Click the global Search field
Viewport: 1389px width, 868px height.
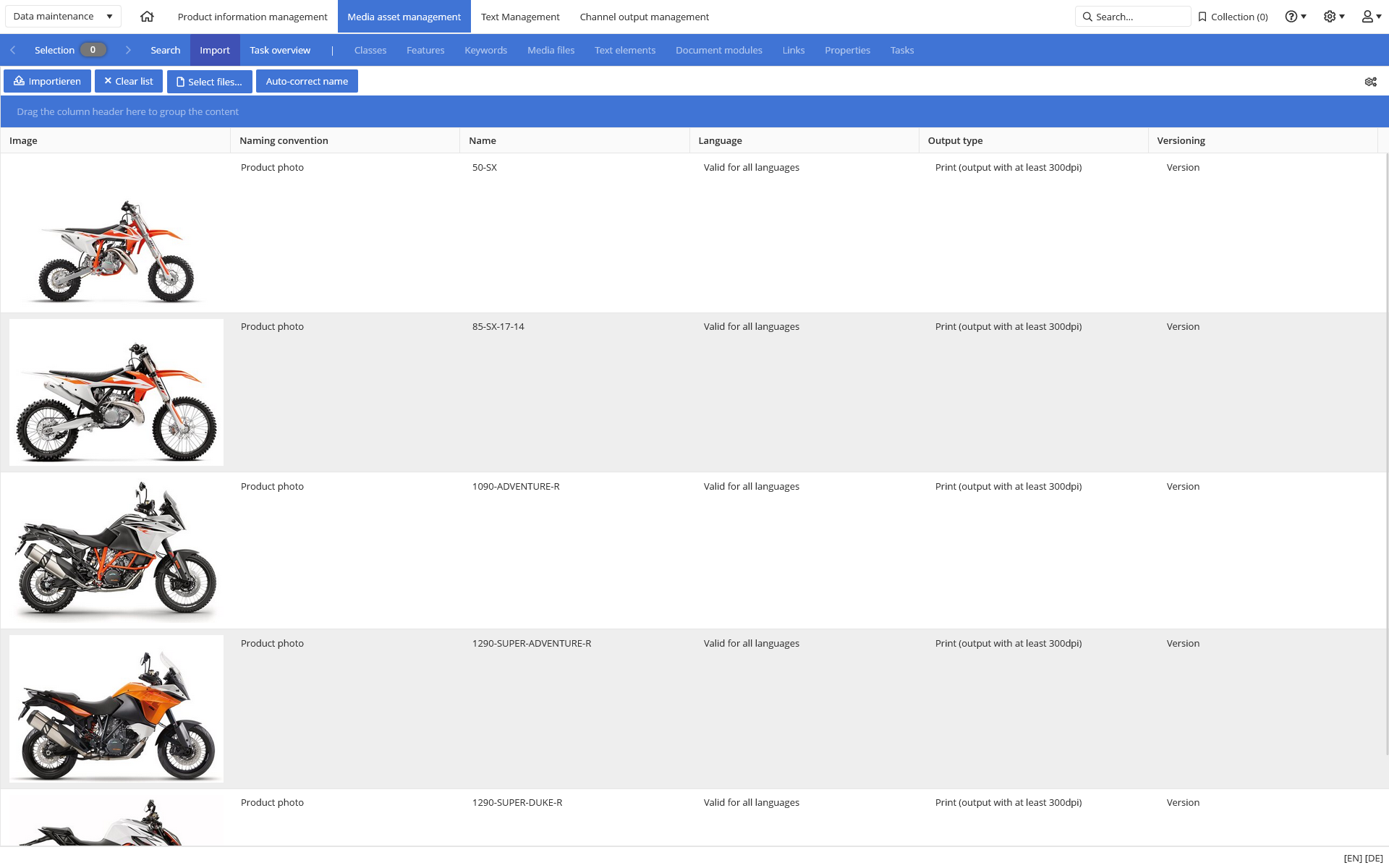1132,17
